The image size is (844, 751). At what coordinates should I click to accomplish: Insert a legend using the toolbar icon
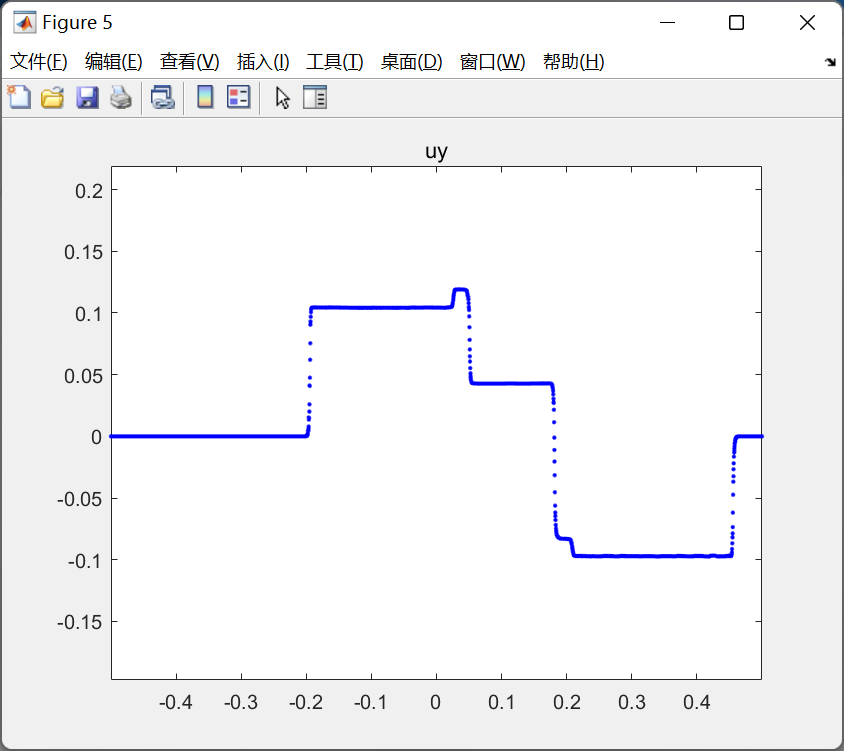238,97
